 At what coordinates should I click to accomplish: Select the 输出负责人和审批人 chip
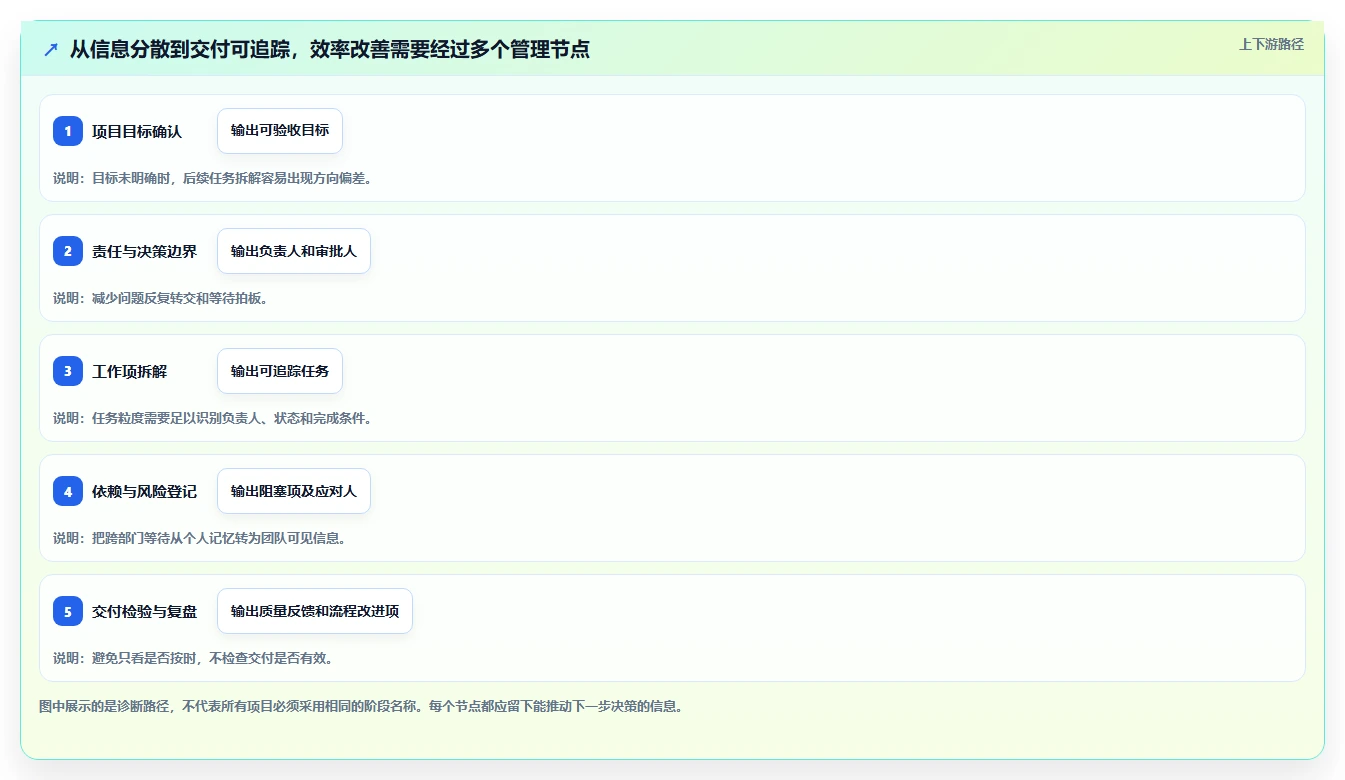(x=294, y=251)
